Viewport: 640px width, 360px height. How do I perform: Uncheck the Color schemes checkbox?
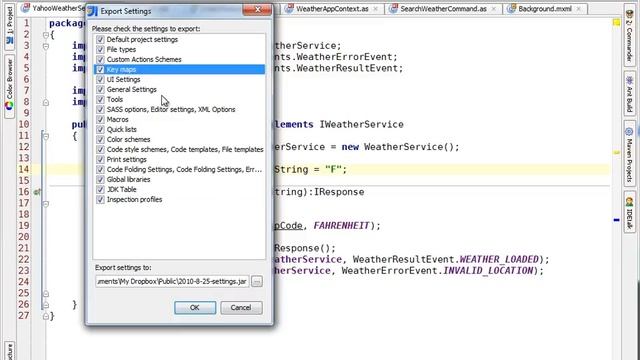100,140
